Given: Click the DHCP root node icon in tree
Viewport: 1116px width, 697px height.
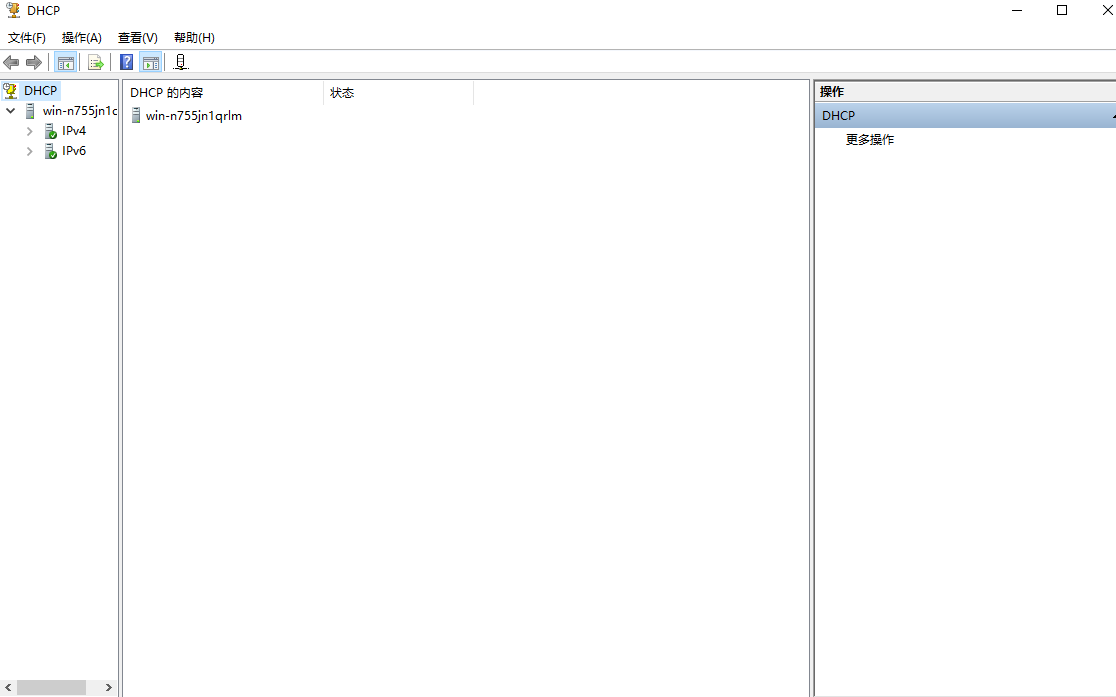Looking at the screenshot, I should click(10, 90).
